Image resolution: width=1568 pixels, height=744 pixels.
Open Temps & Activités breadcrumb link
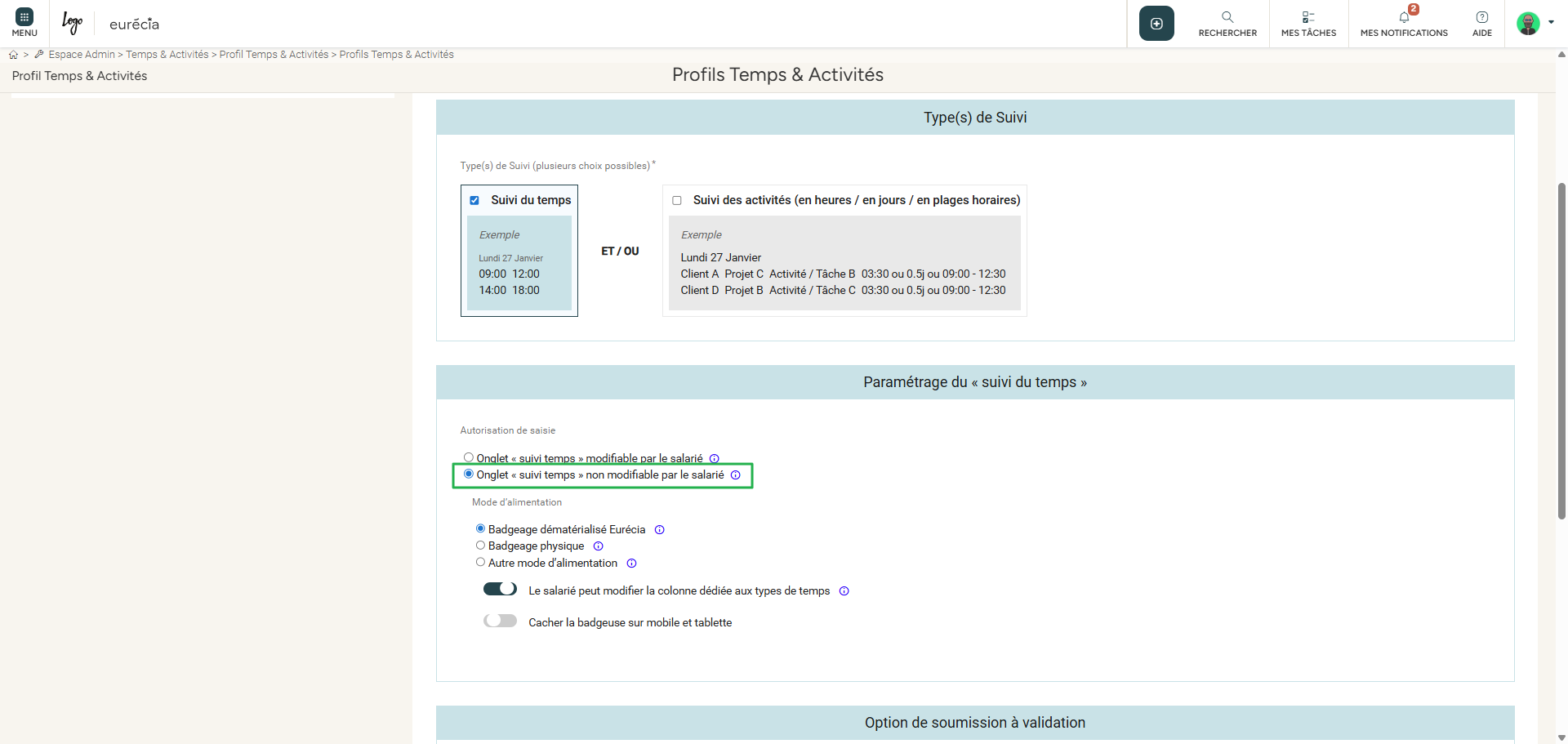167,55
